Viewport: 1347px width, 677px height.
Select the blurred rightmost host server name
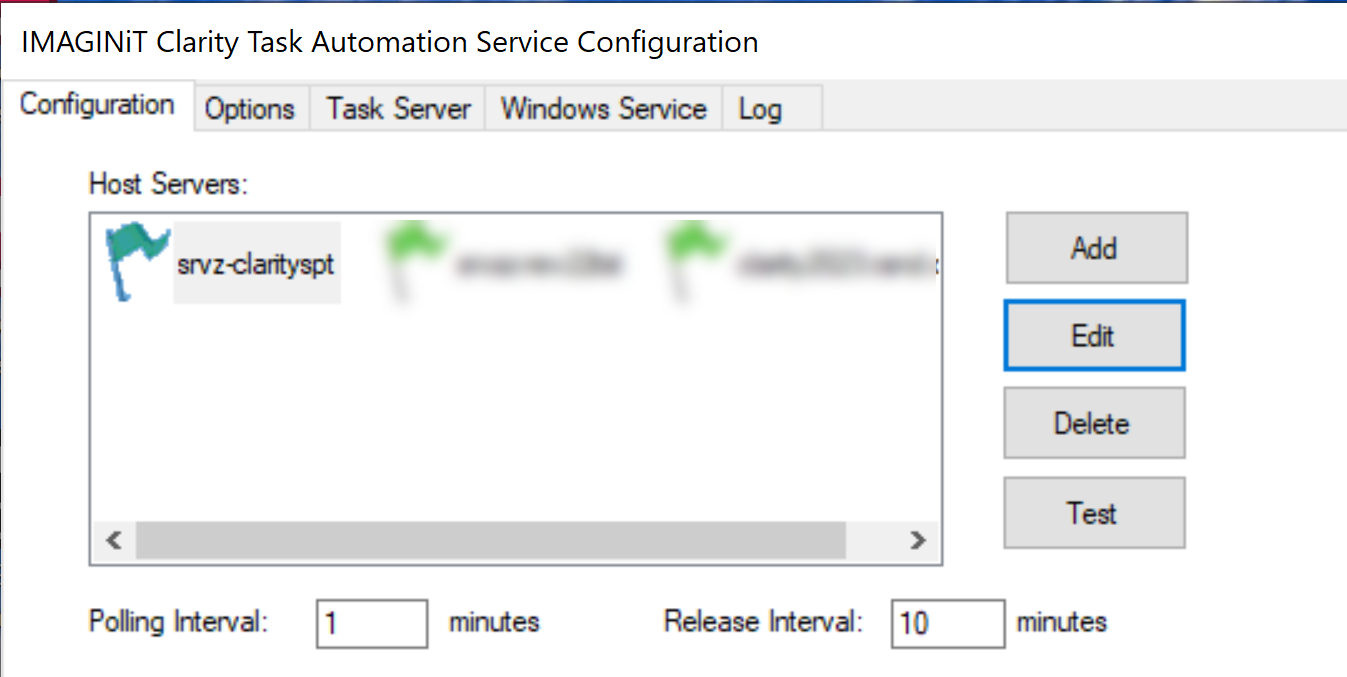(x=838, y=264)
